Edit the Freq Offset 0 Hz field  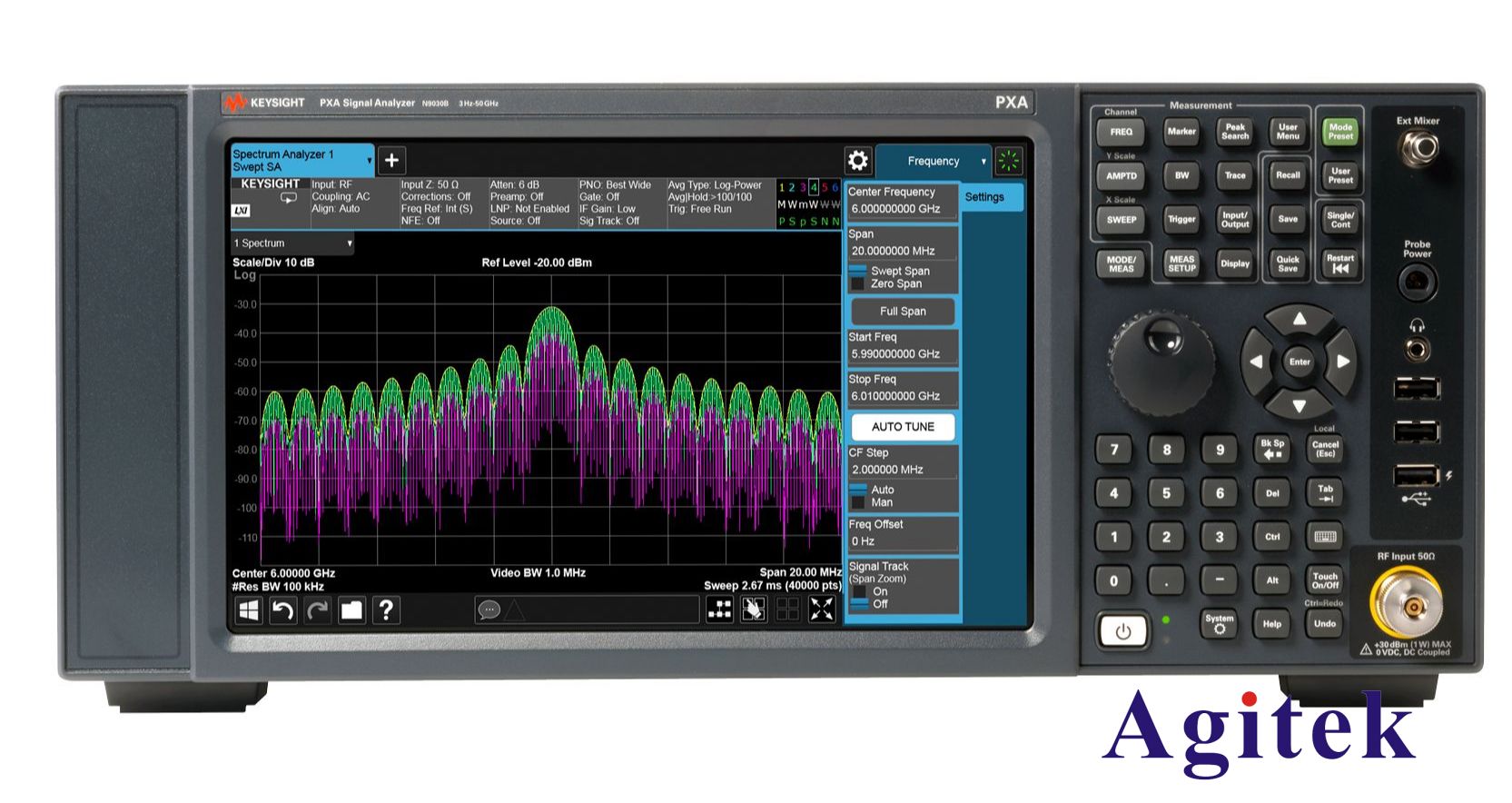tap(902, 533)
